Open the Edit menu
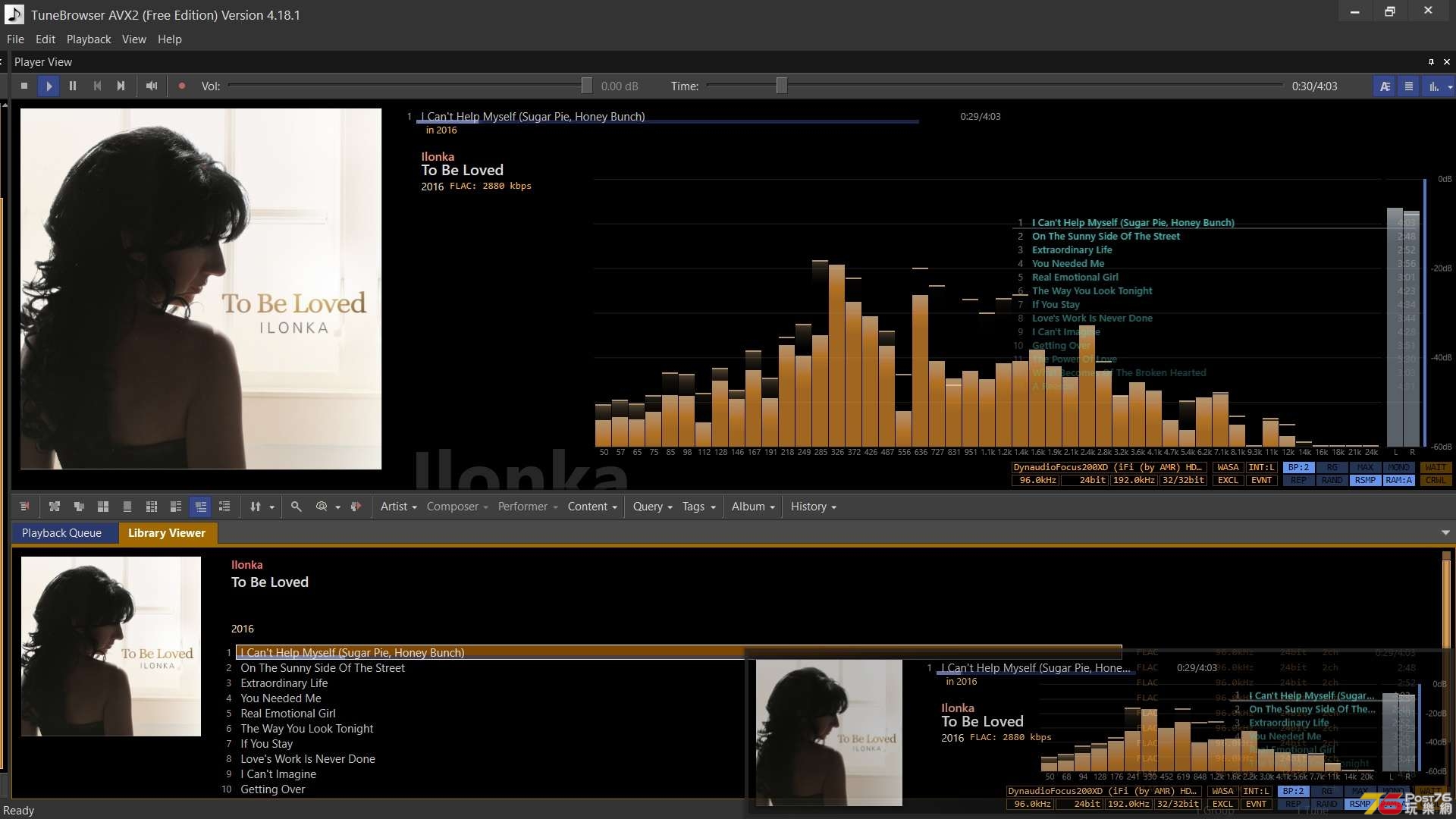 point(45,39)
